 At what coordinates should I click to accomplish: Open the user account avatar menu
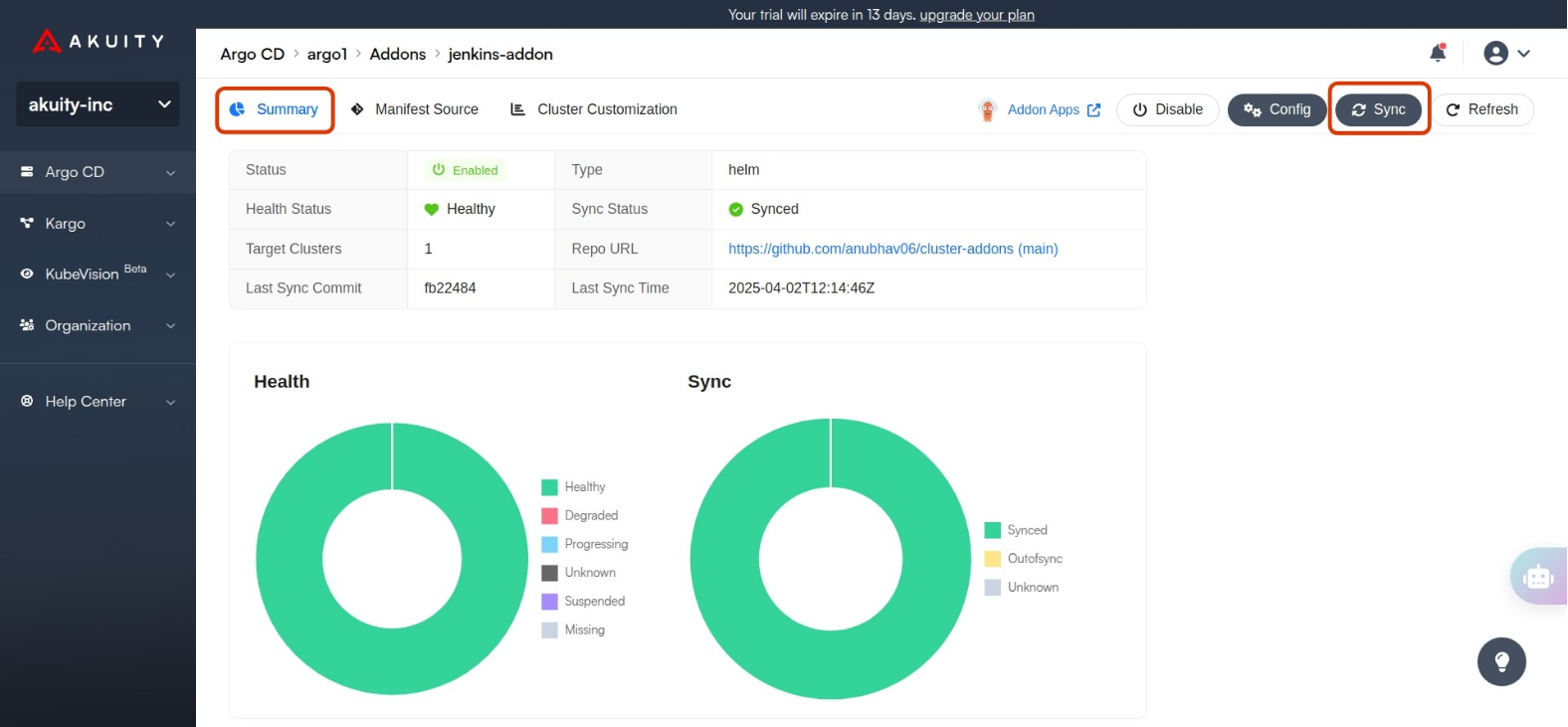pos(1495,53)
